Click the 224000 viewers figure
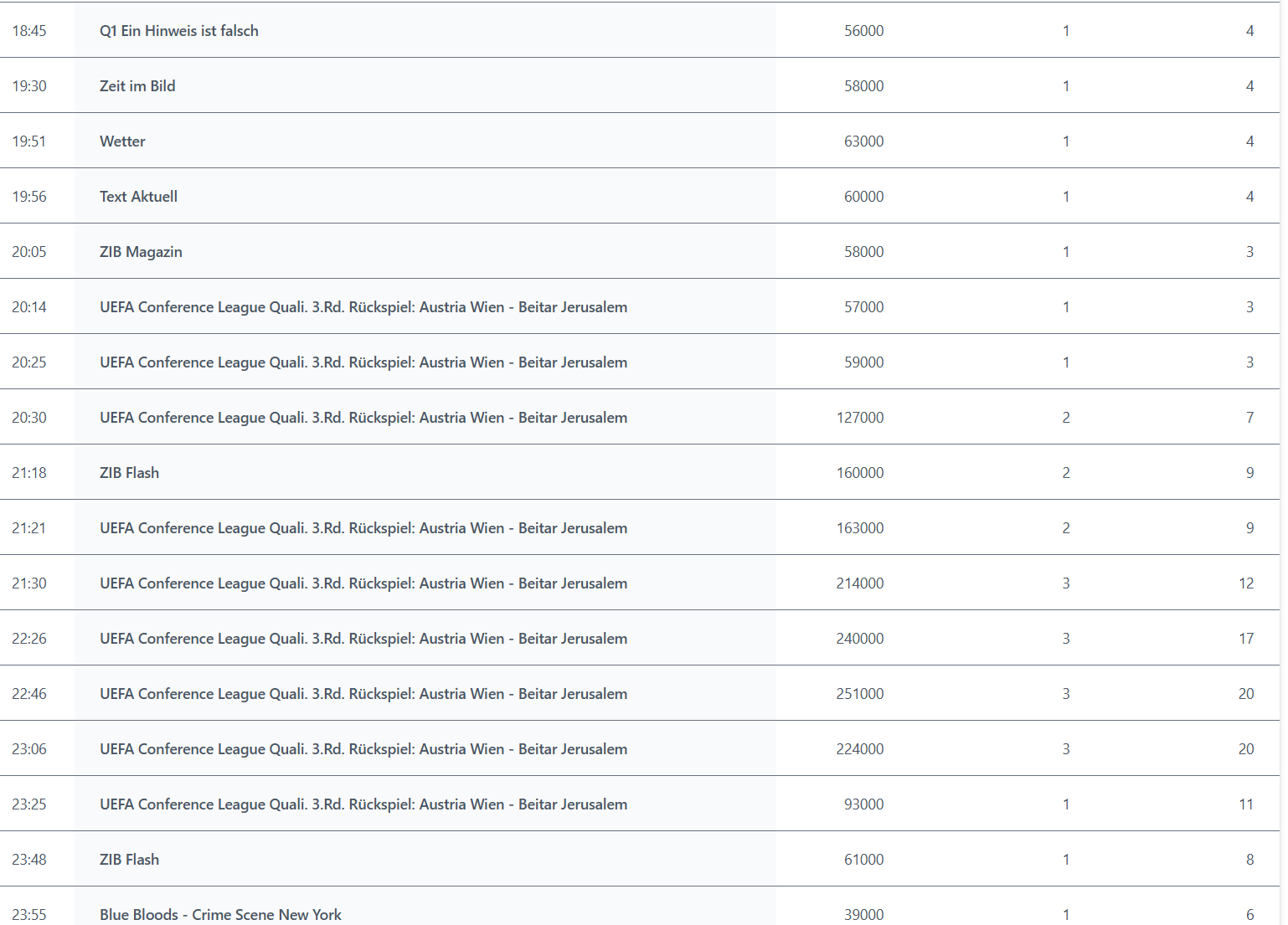The image size is (1288, 925). [860, 748]
